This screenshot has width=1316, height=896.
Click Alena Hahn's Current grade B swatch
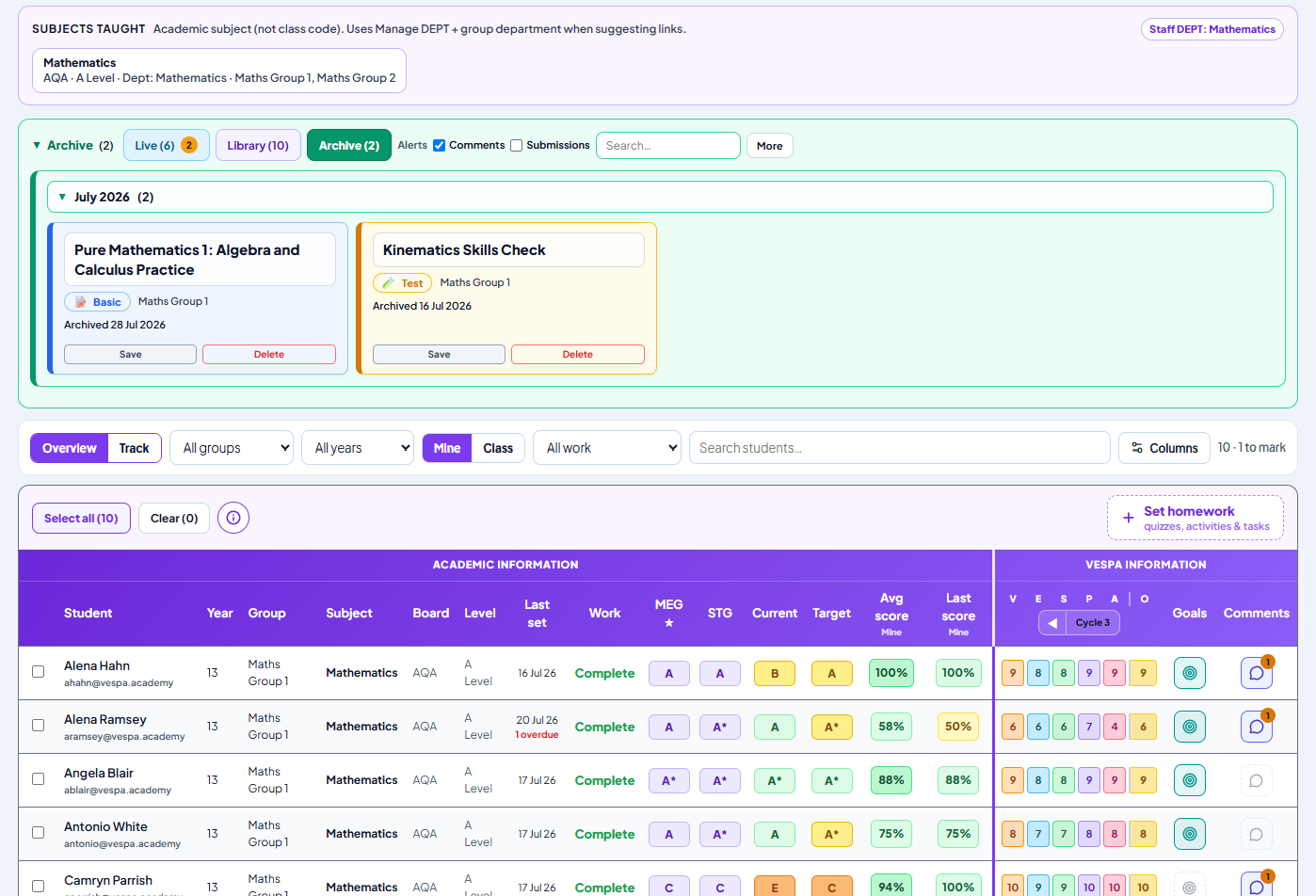tap(775, 673)
